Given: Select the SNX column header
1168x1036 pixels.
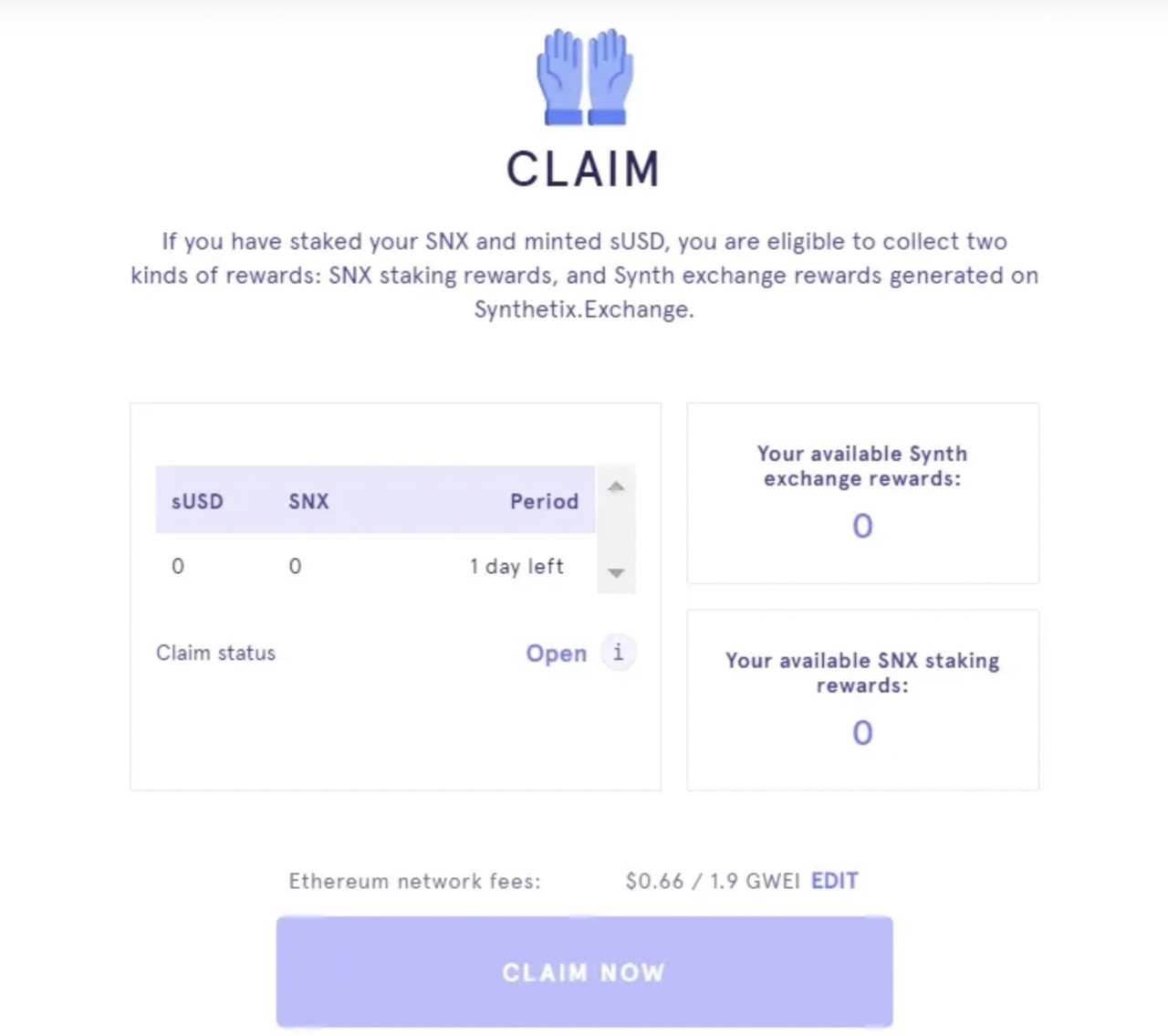Looking at the screenshot, I should [x=308, y=501].
